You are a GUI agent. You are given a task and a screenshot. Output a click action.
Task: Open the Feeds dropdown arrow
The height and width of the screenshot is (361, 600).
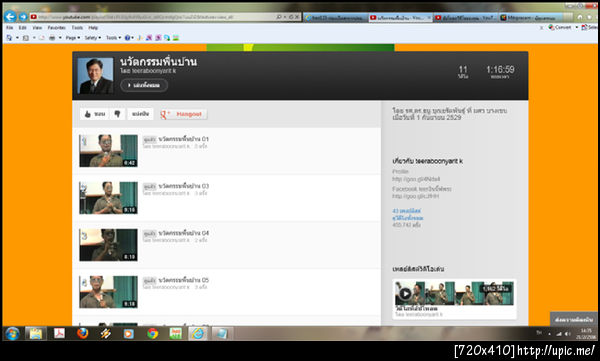pos(34,38)
